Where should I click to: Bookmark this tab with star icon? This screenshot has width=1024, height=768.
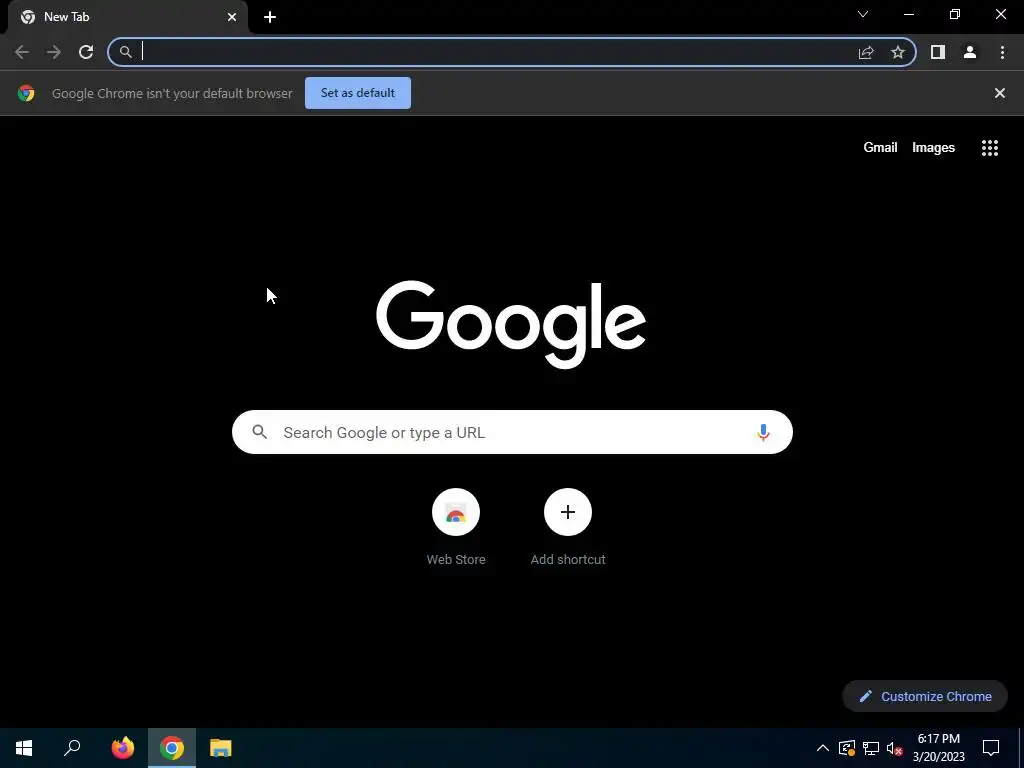tap(898, 52)
